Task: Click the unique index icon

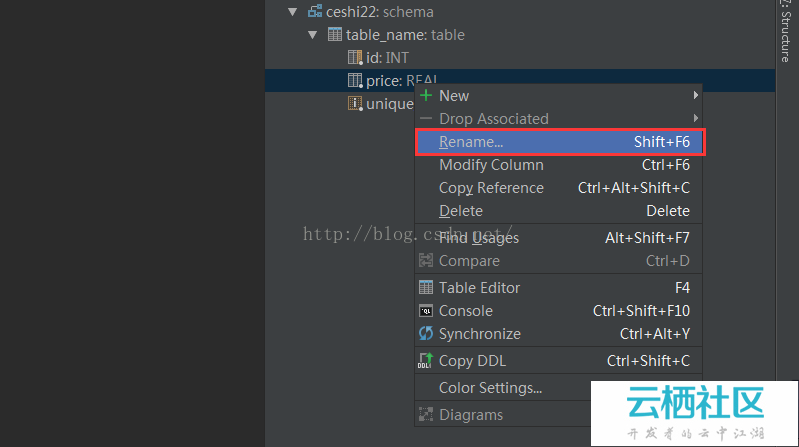Action: pyautogui.click(x=355, y=103)
